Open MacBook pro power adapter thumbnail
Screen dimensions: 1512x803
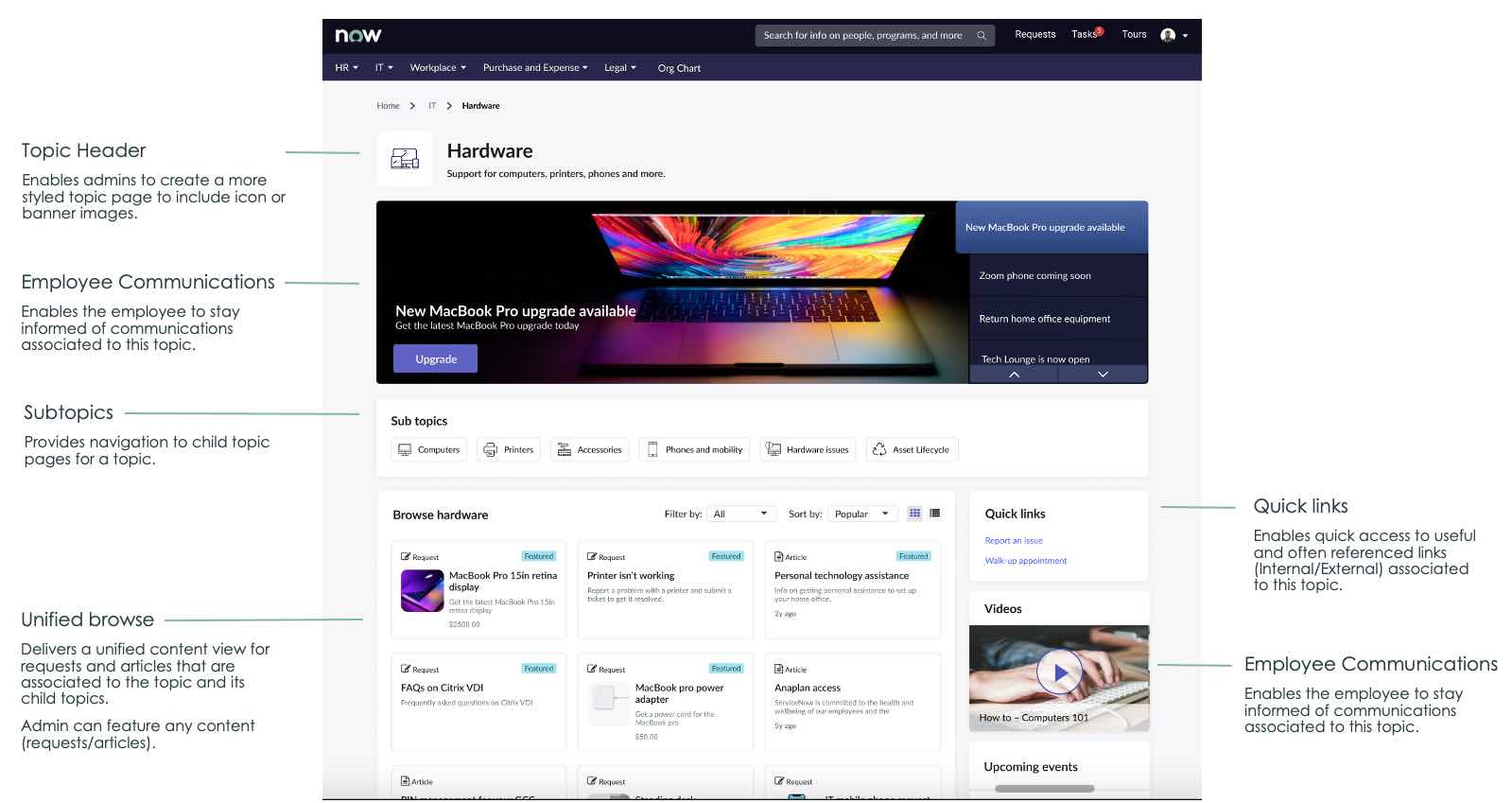(x=609, y=704)
